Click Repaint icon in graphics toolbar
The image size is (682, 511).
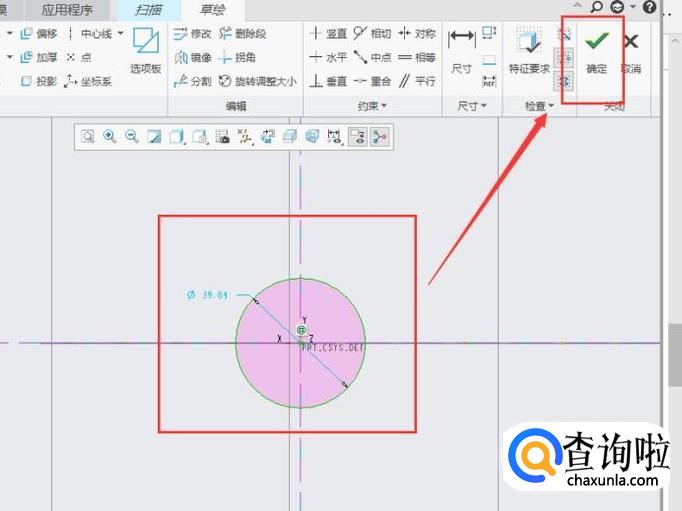(154, 137)
